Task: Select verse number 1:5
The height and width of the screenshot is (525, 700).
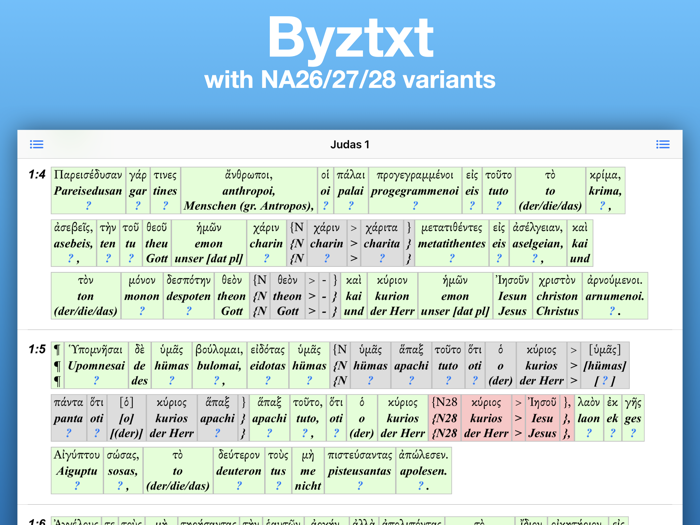Action: coord(37,349)
